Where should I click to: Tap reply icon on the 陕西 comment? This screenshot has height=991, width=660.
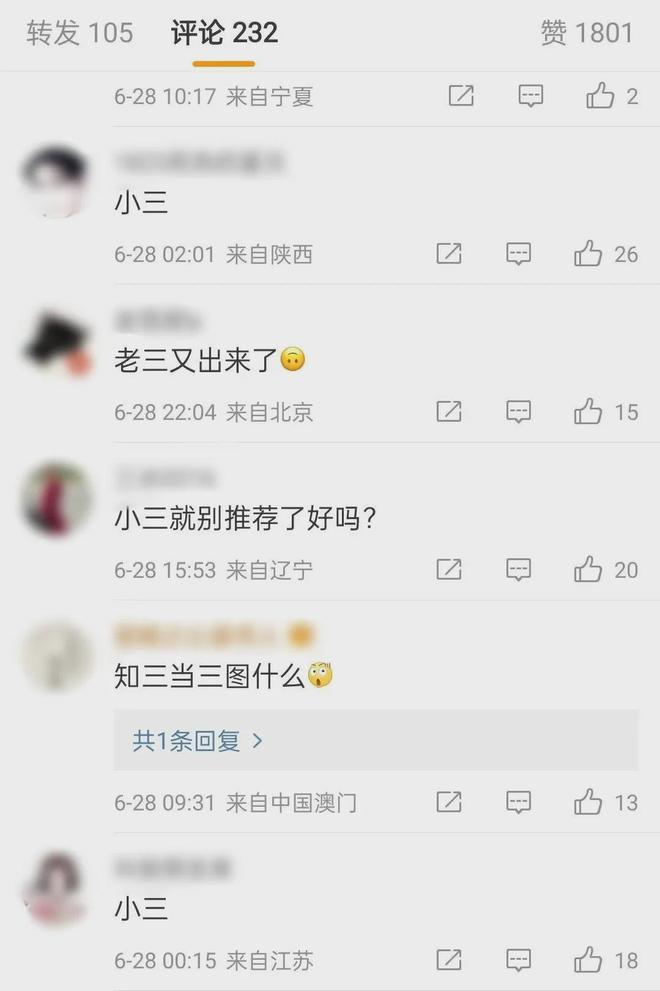[x=518, y=253]
